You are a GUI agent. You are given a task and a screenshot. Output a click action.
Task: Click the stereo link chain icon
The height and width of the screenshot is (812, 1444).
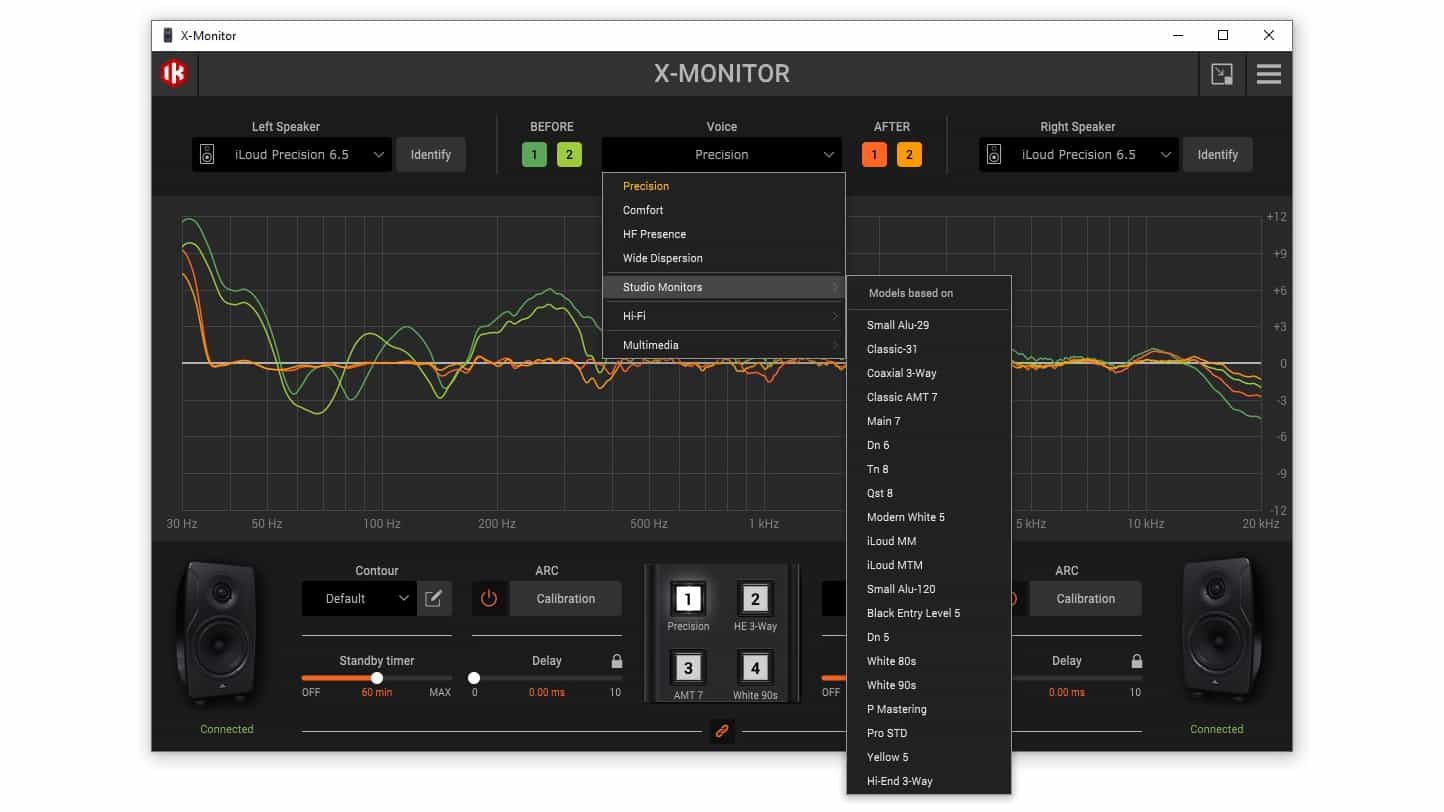pyautogui.click(x=721, y=732)
